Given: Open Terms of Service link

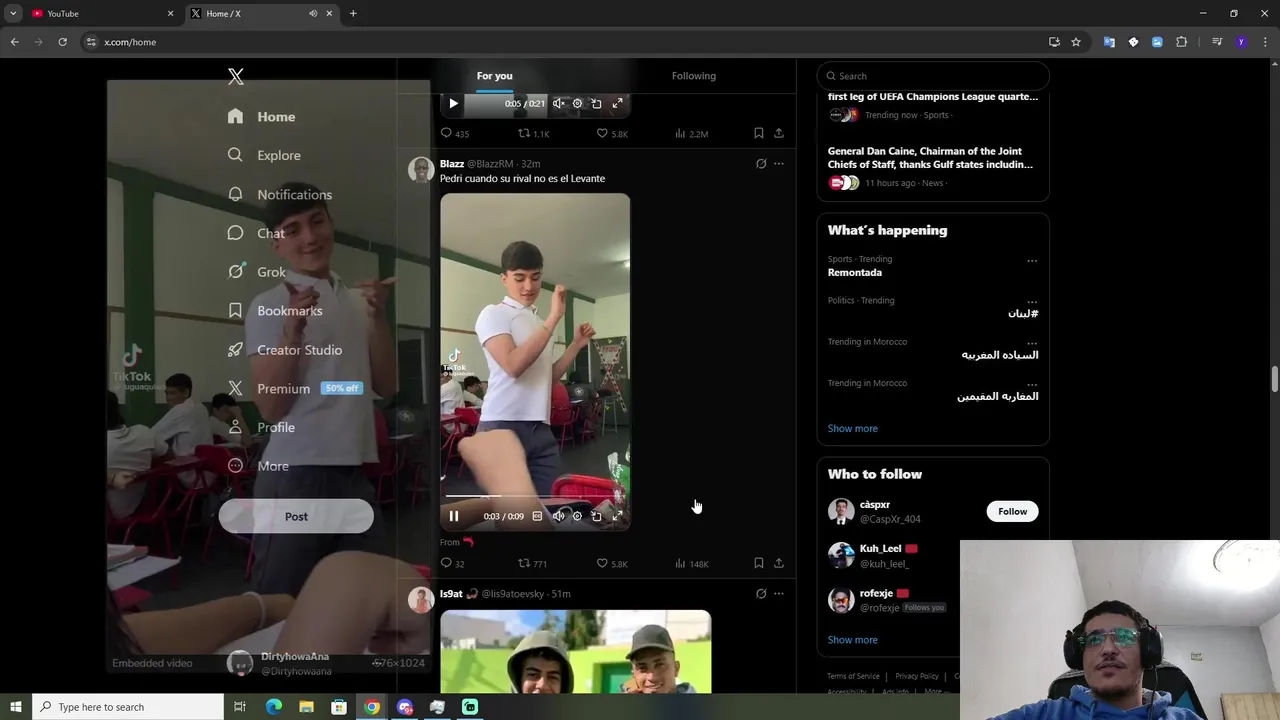Looking at the screenshot, I should point(853,676).
